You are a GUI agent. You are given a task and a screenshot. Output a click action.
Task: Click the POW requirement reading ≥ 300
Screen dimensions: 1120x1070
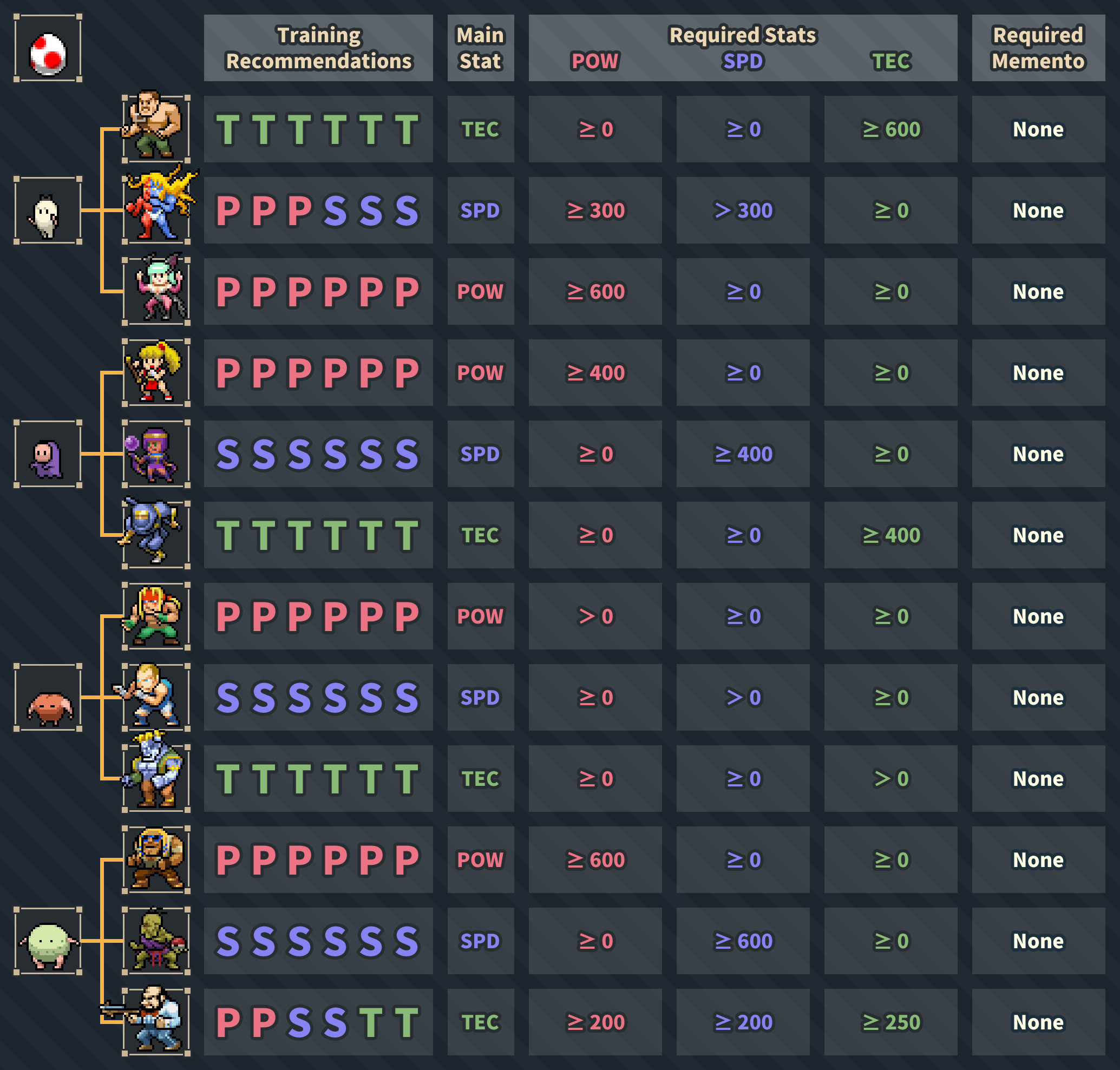click(x=595, y=211)
